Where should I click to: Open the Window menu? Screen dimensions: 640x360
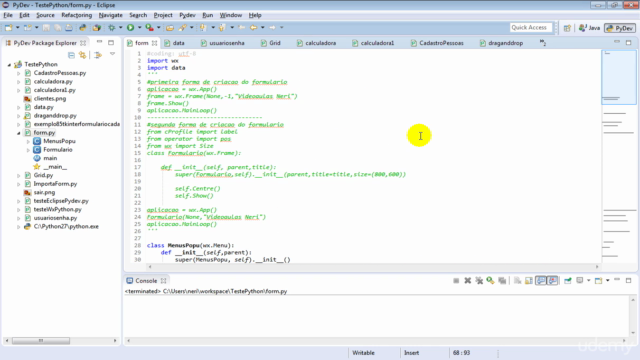[231, 15]
